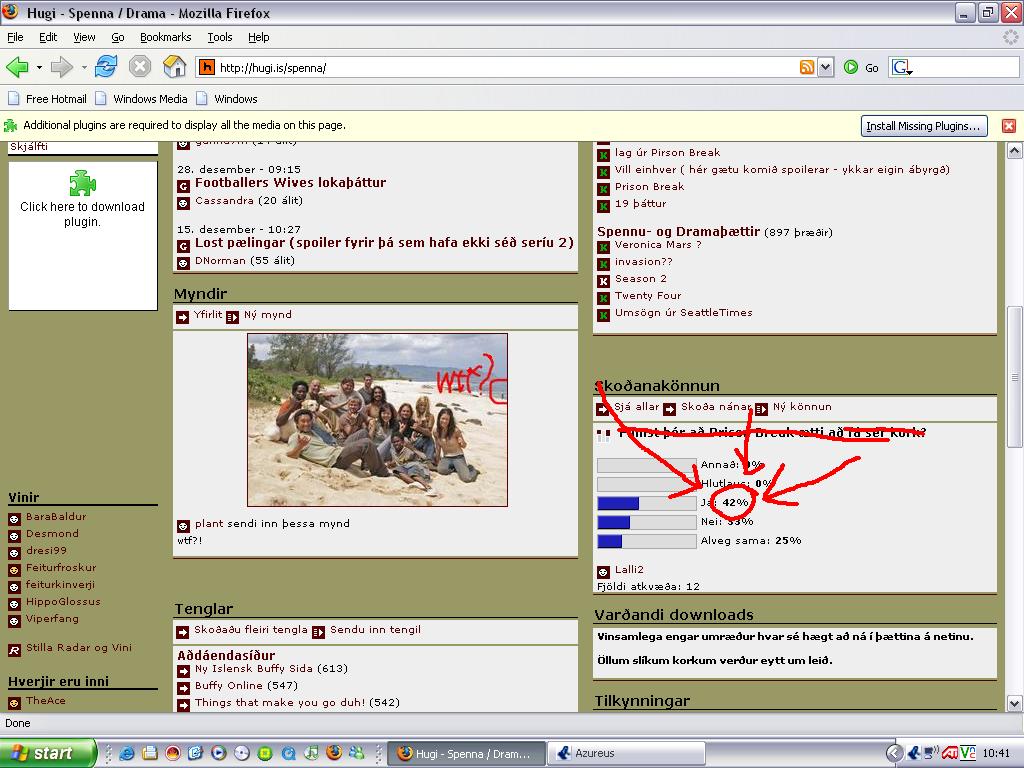Open the Twenty Four thread
The image size is (1024, 768).
click(648, 296)
